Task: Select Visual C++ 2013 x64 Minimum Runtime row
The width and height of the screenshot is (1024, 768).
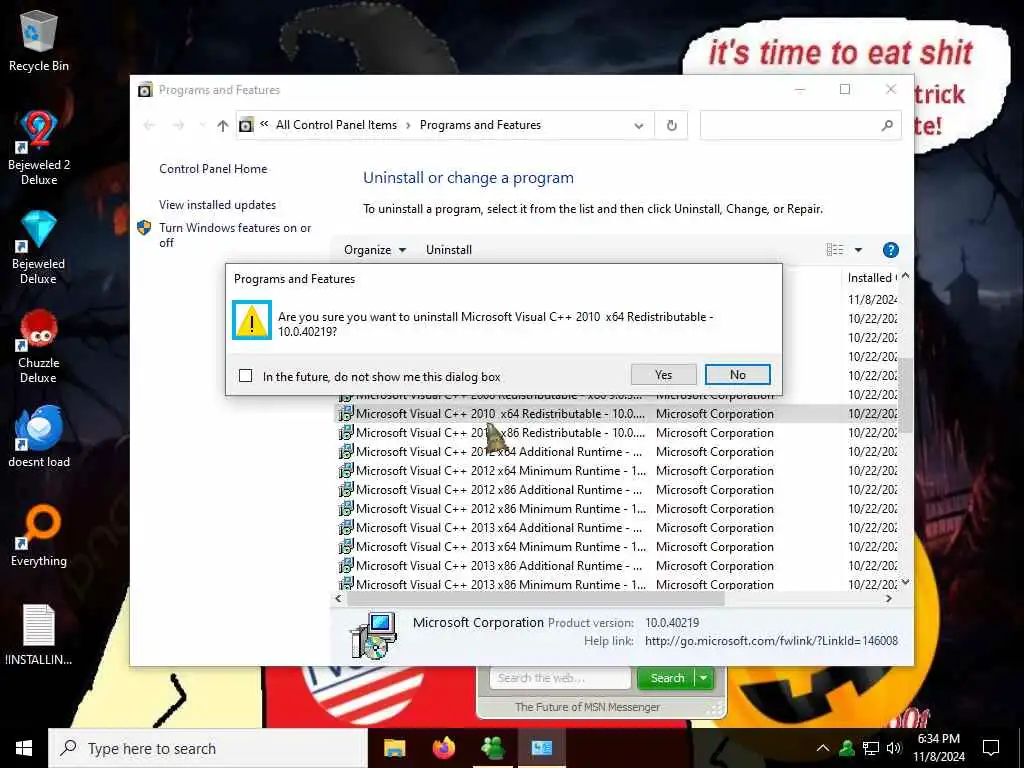Action: tap(616, 547)
